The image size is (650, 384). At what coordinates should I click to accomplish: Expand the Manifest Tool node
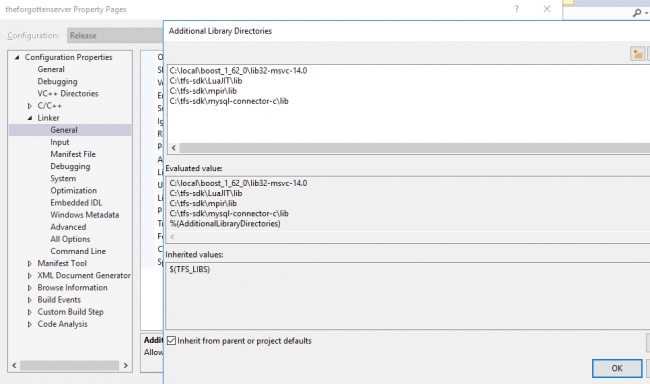click(30, 263)
